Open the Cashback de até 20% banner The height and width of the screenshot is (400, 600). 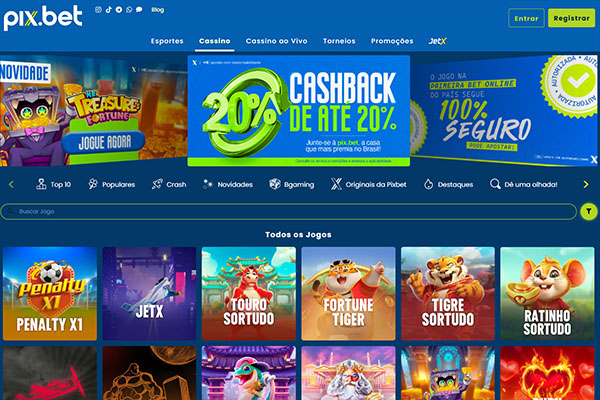coord(298,111)
